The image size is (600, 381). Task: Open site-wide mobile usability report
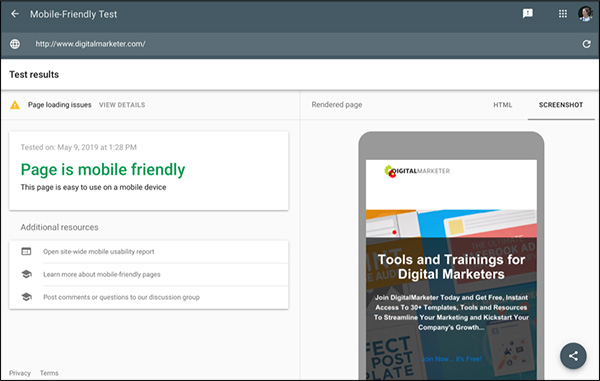pyautogui.click(x=99, y=251)
